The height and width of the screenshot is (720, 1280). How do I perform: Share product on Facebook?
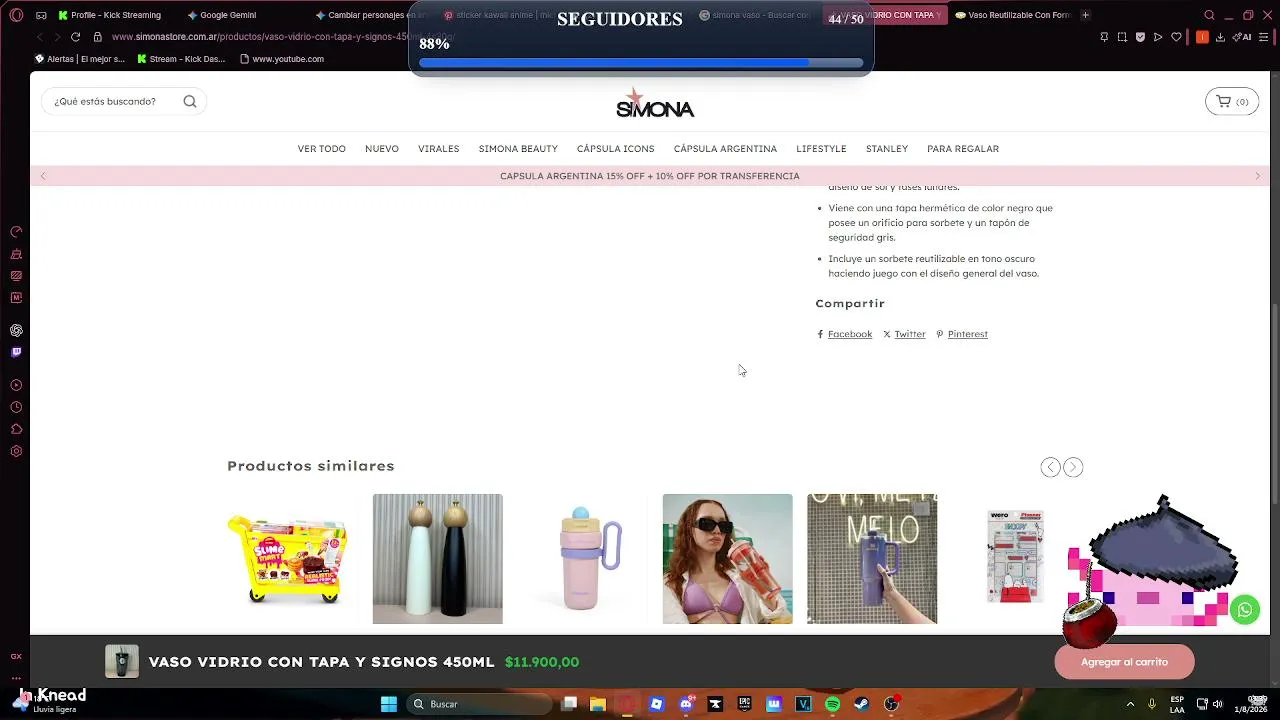coord(845,334)
